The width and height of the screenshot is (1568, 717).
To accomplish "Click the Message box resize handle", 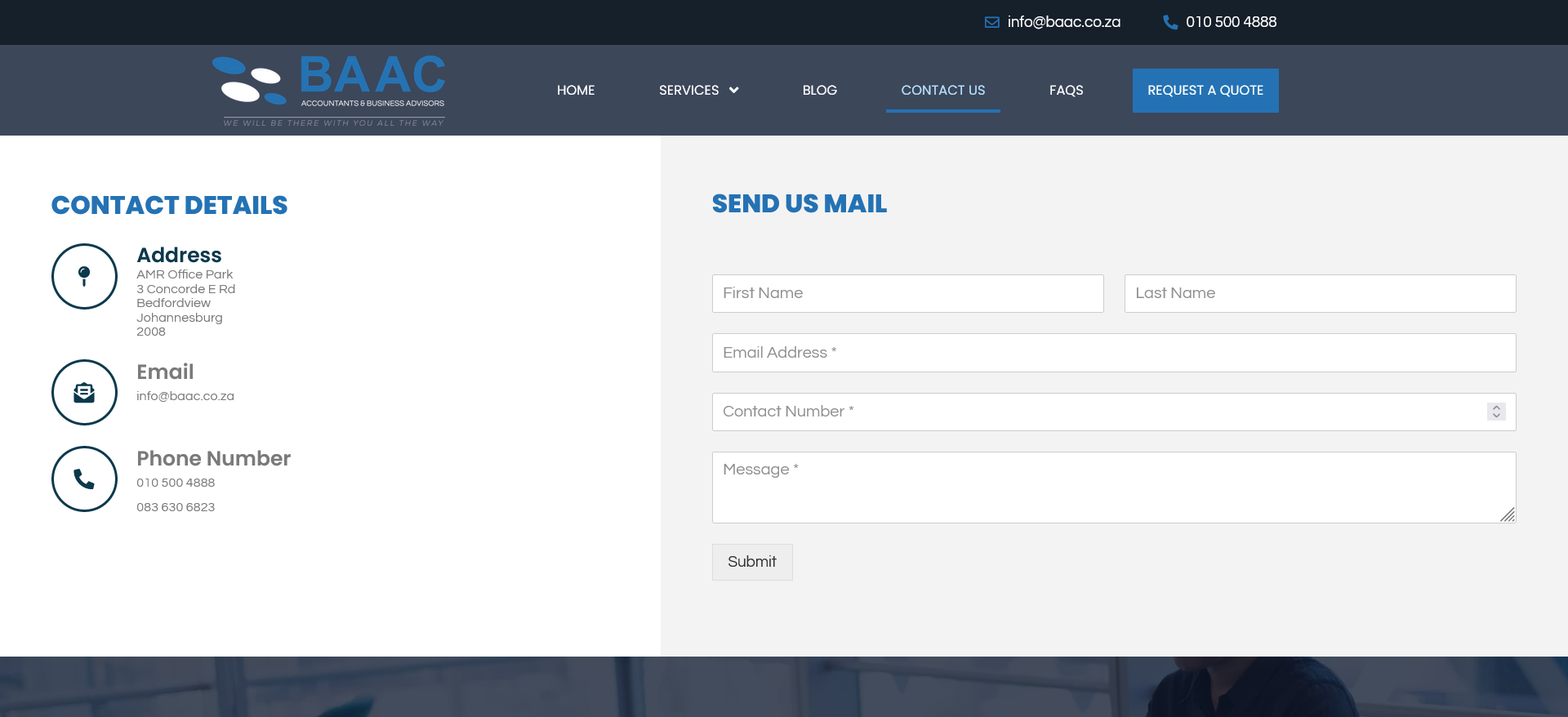I will click(x=1508, y=514).
